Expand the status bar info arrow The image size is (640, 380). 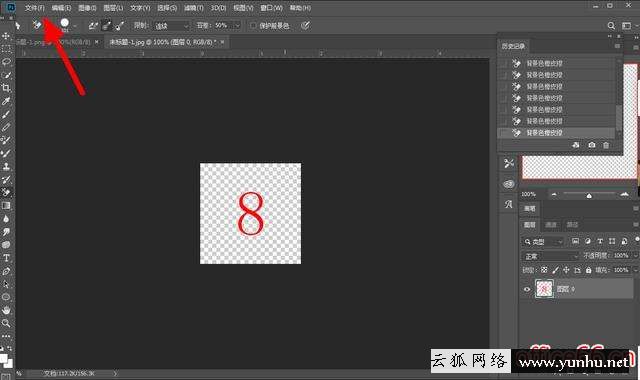[115, 373]
